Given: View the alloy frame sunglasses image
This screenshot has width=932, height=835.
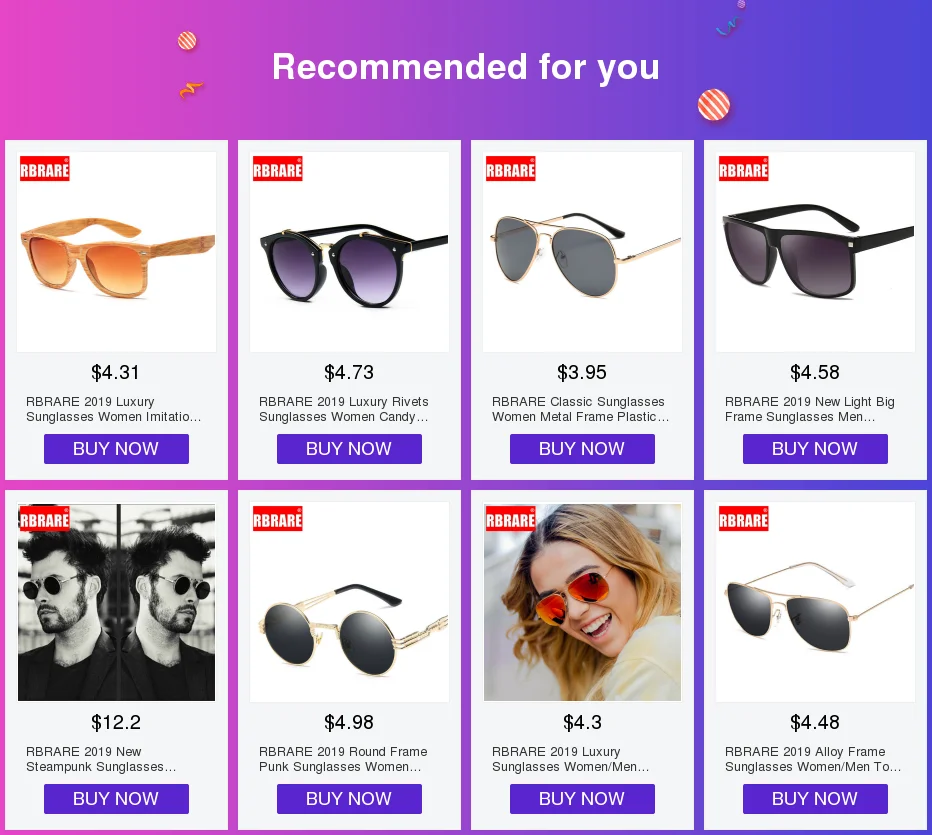Looking at the screenshot, I should point(816,602).
